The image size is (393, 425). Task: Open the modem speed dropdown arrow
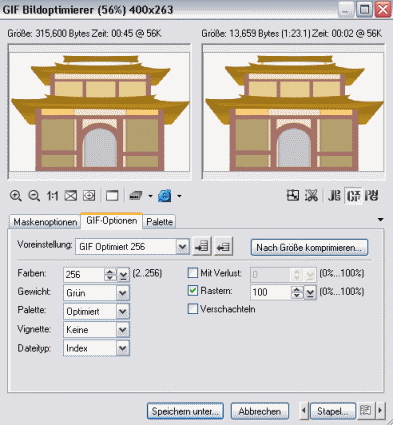coord(150,196)
